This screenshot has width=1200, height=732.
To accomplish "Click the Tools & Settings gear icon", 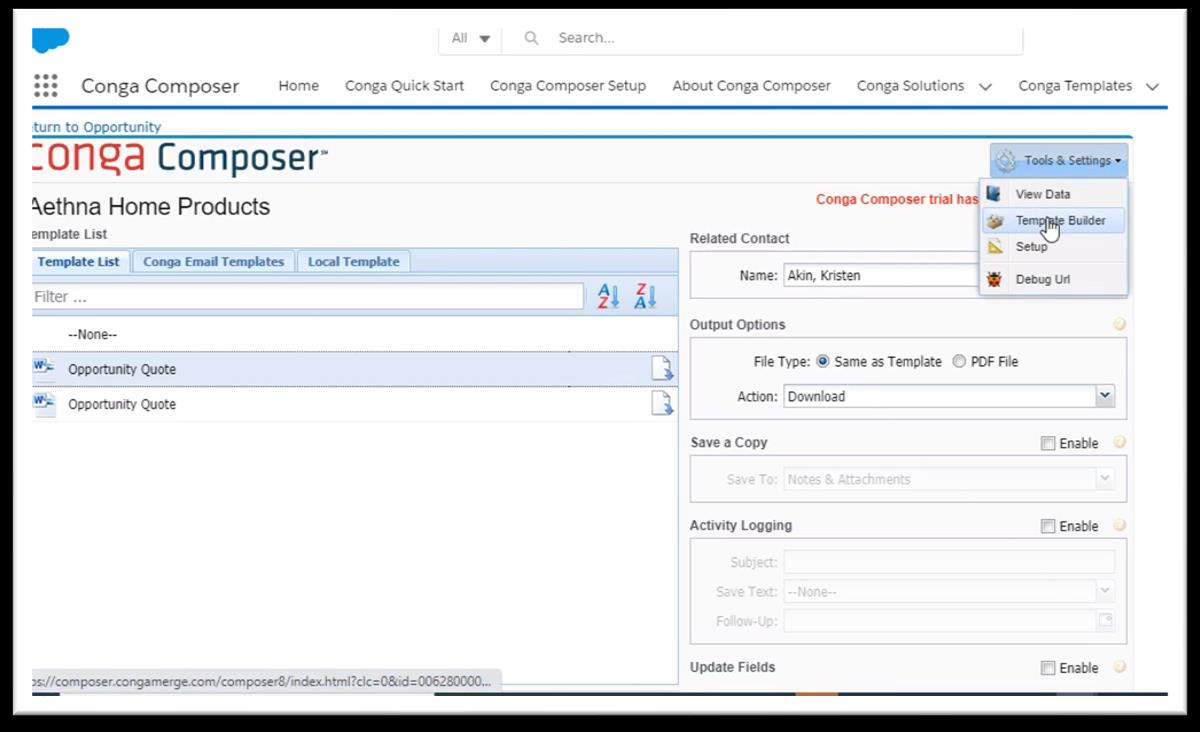I will (1006, 160).
